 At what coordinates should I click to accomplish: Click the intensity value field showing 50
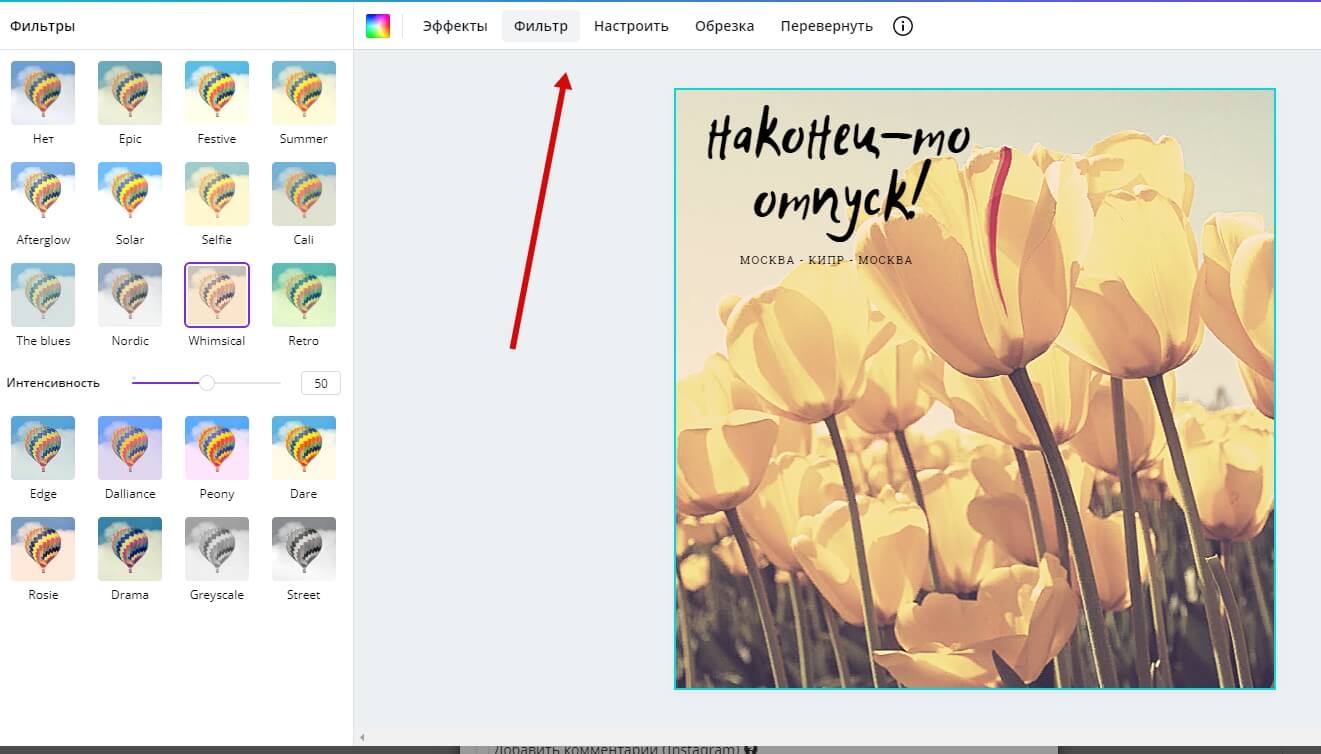pos(321,383)
